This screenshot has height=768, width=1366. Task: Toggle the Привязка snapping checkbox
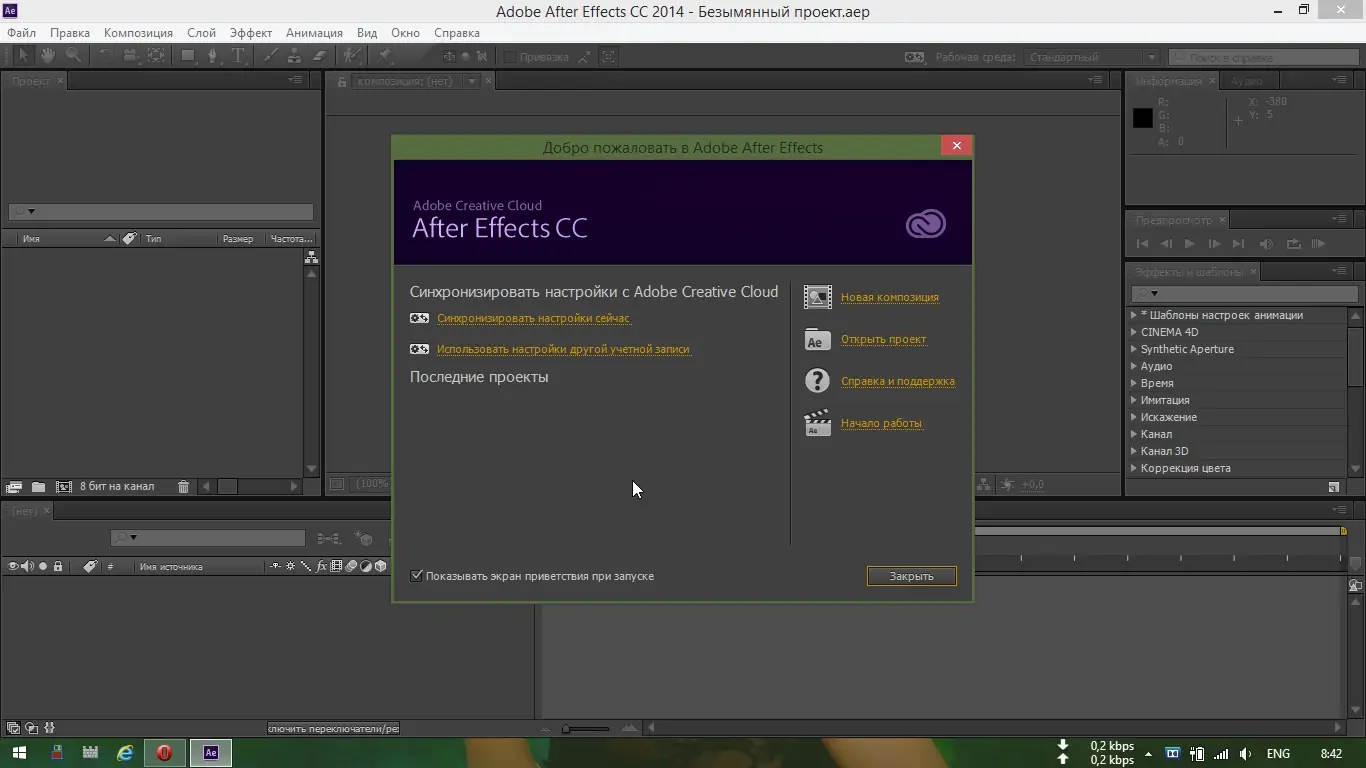[x=509, y=57]
